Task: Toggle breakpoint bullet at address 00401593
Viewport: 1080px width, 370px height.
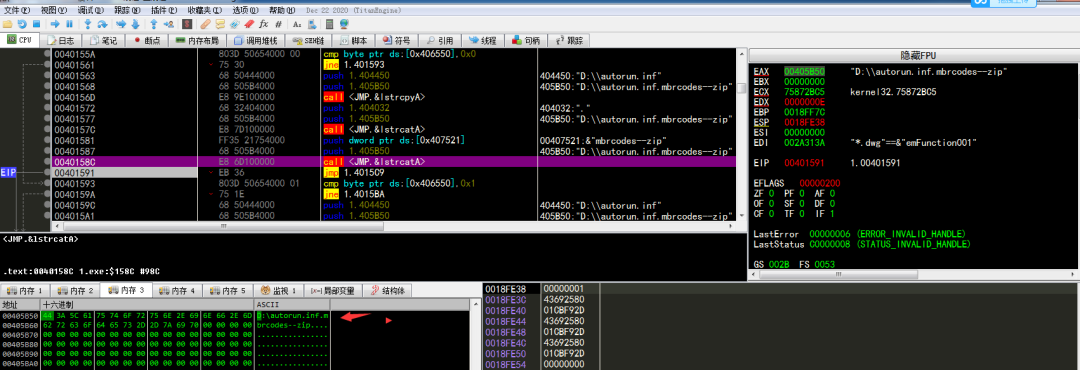Action: tap(47, 183)
